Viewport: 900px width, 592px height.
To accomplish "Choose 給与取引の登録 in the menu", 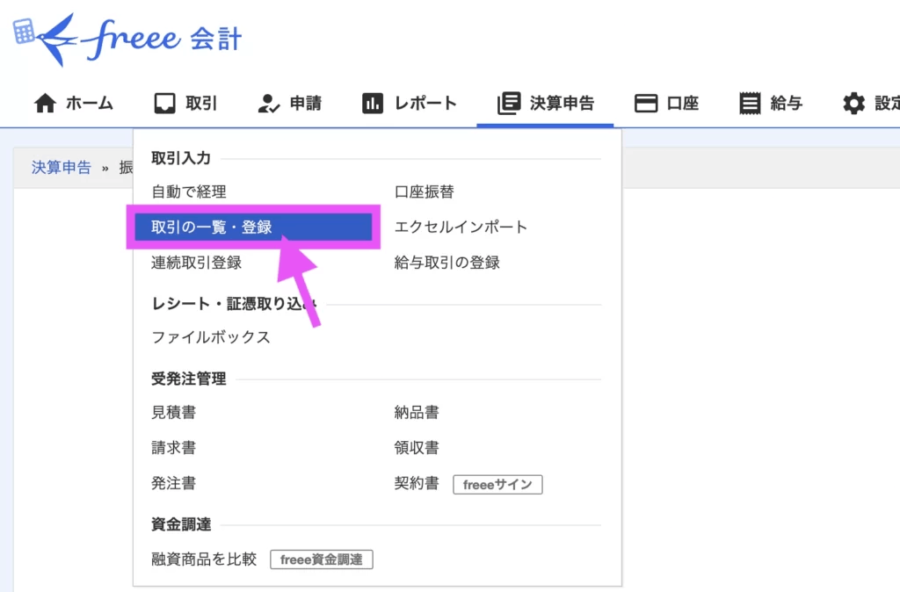I will pos(447,262).
